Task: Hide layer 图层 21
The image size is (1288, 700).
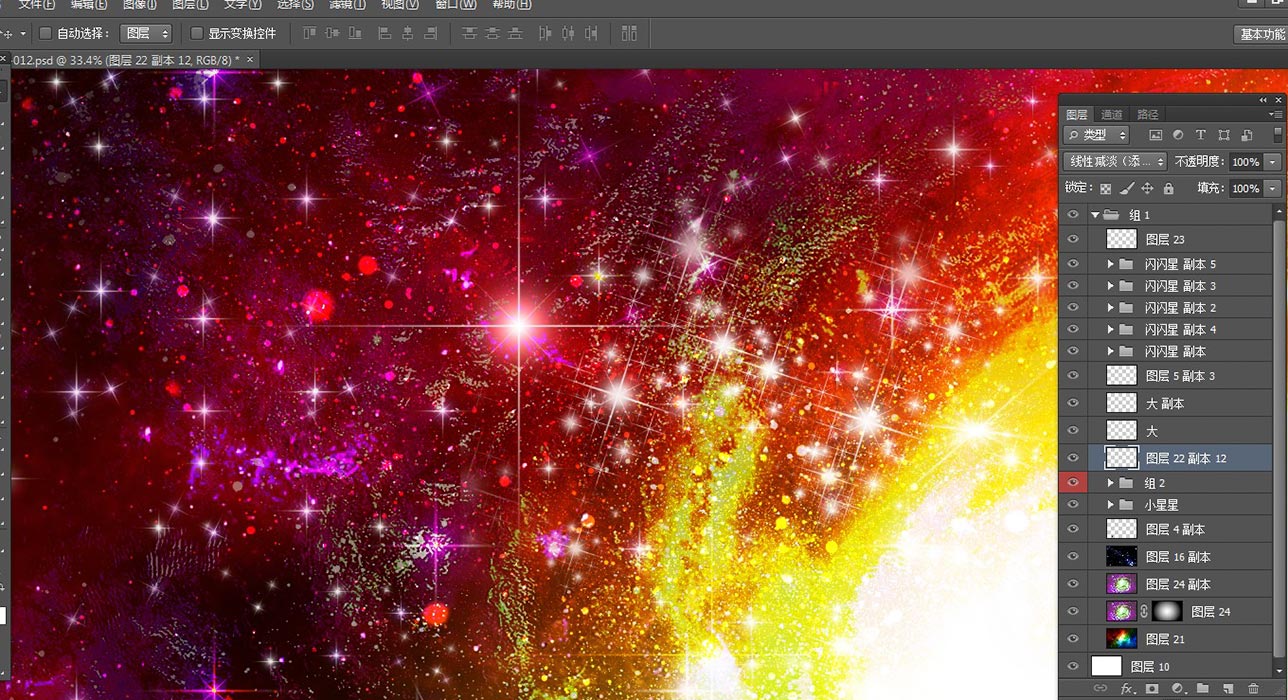Action: coord(1073,639)
